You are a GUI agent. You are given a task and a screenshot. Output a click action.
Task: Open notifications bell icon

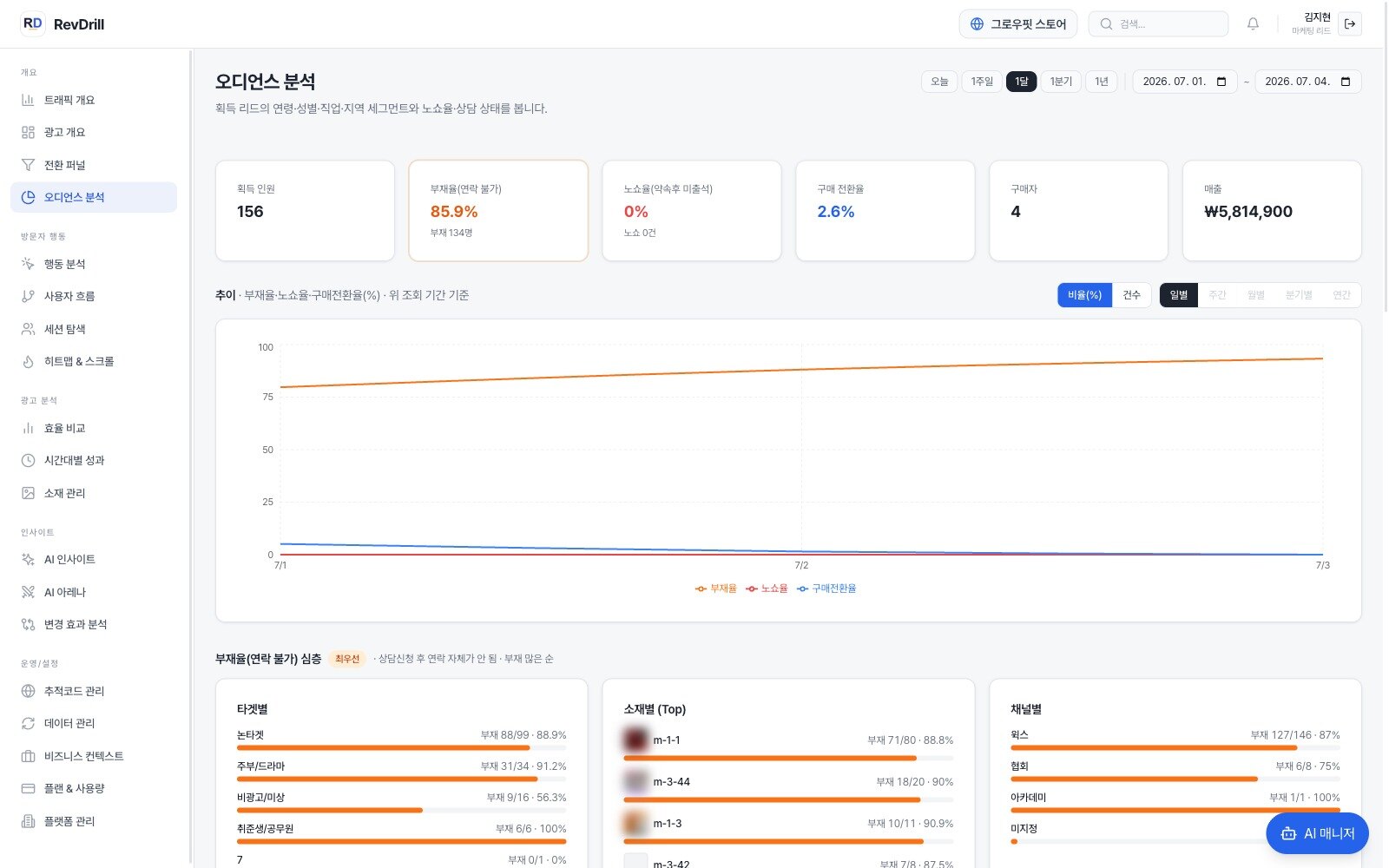click(x=1253, y=24)
